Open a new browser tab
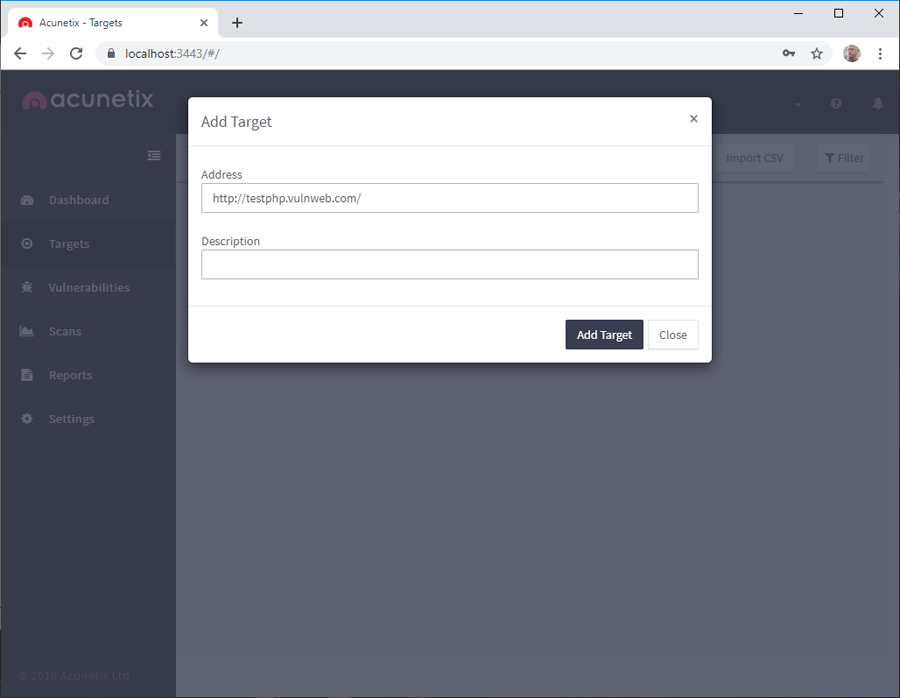The height and width of the screenshot is (698, 900). pos(237,22)
